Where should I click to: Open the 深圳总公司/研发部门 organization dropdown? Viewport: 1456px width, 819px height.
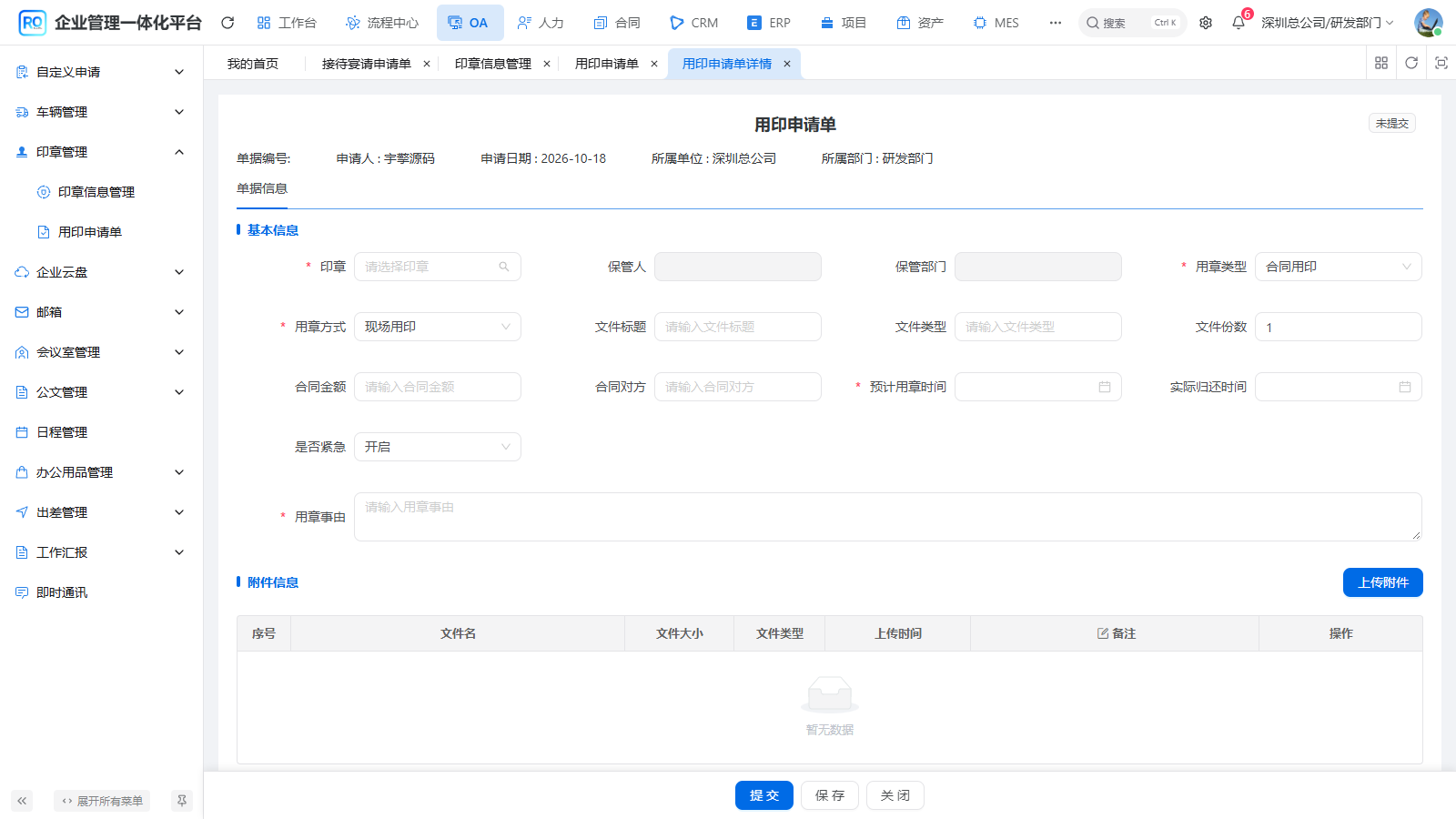(x=1328, y=23)
